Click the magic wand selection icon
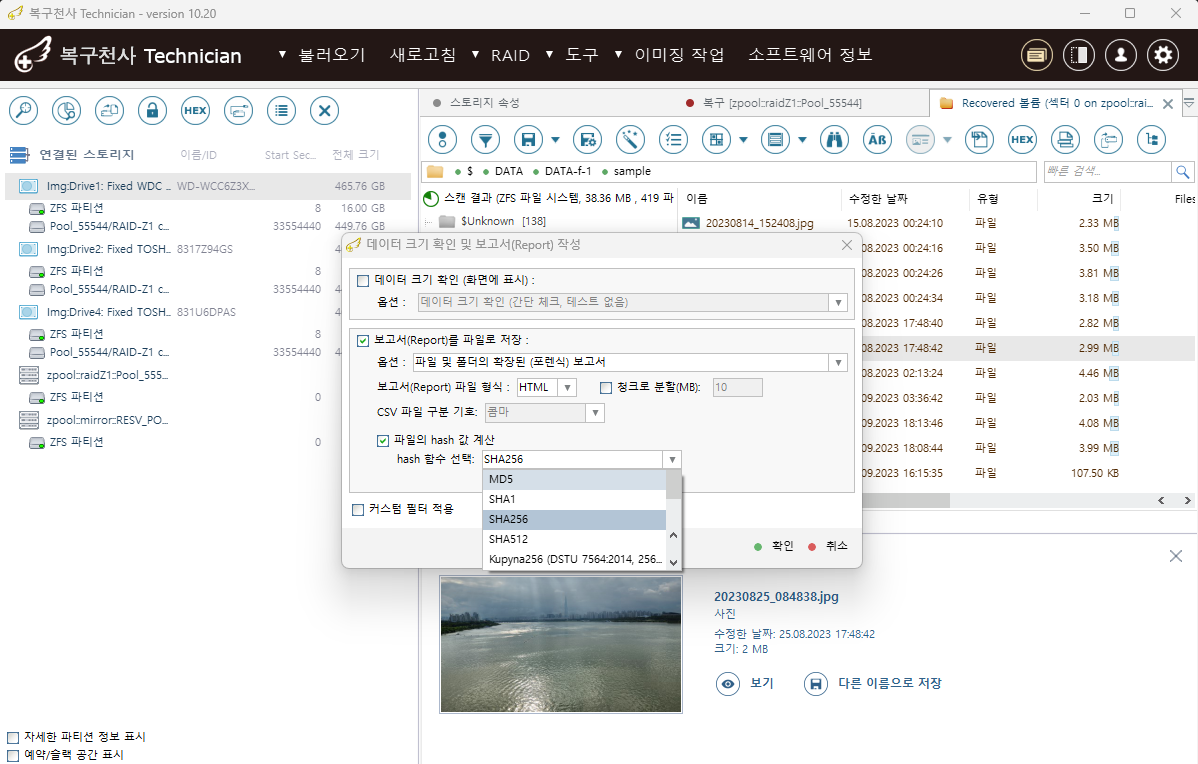 [630, 140]
